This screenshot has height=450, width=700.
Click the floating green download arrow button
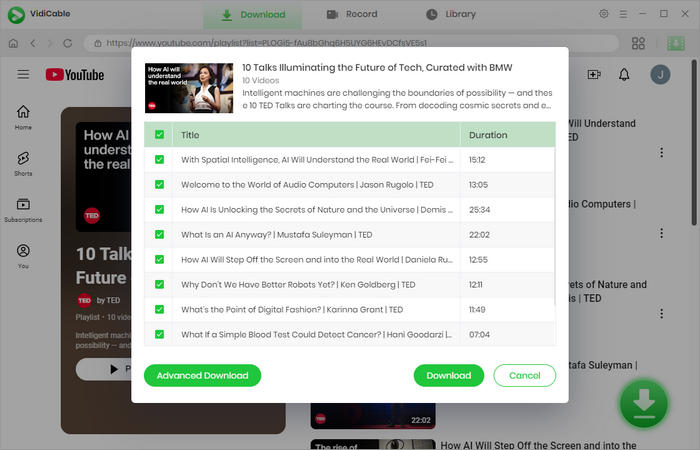pyautogui.click(x=643, y=404)
